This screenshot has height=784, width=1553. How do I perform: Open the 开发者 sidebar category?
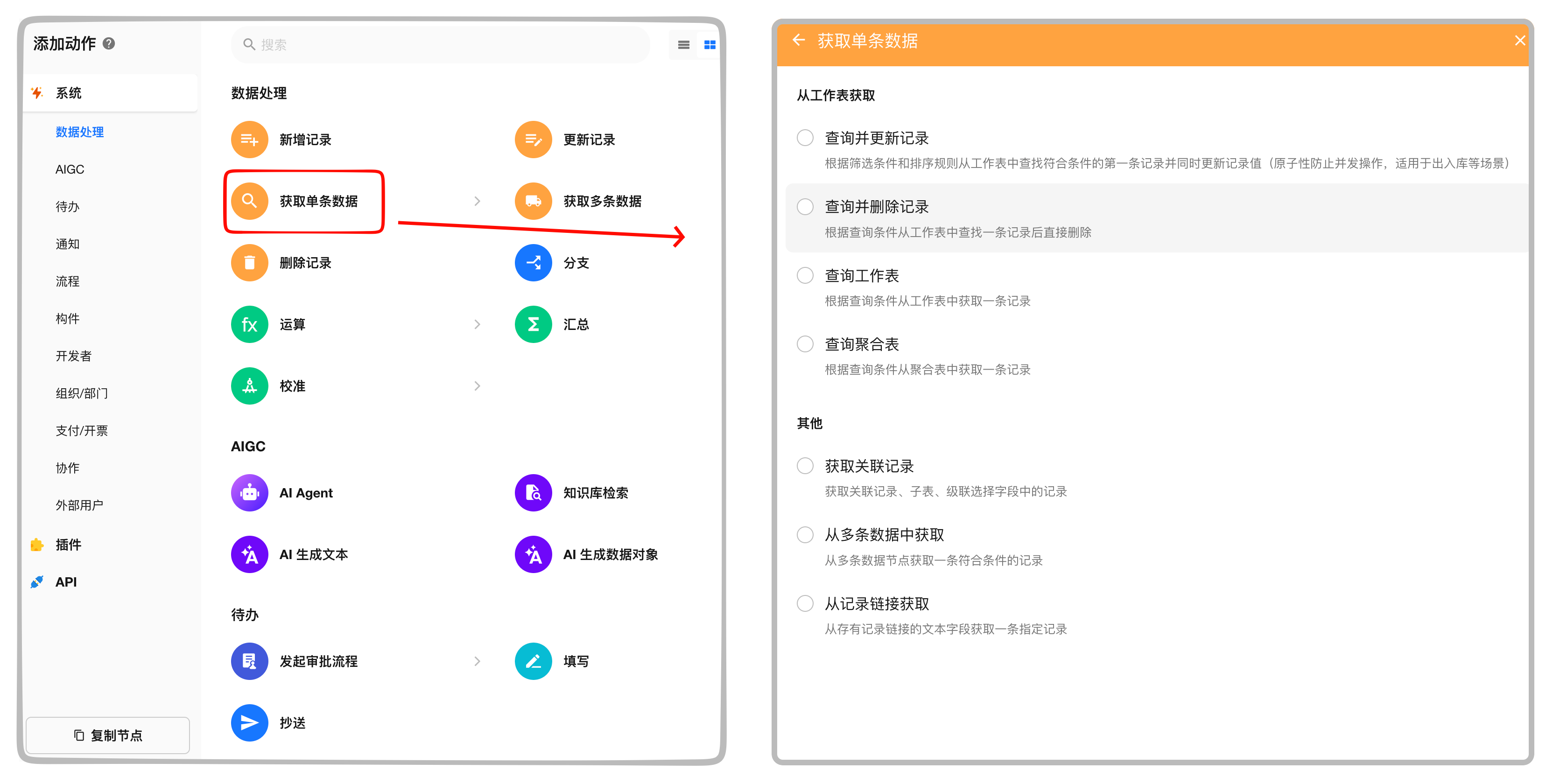(x=74, y=356)
